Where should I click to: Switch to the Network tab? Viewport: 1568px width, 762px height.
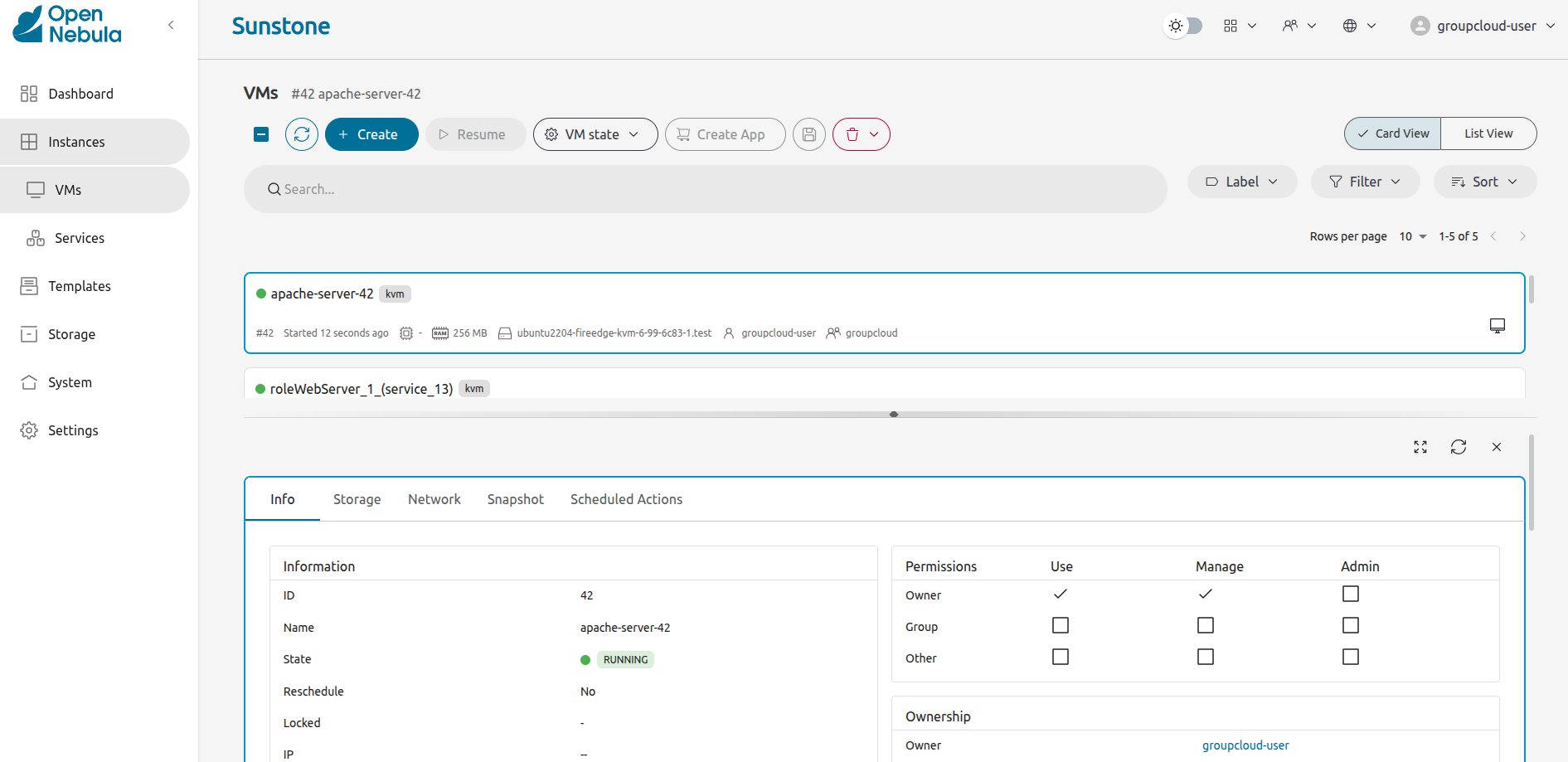tap(434, 499)
